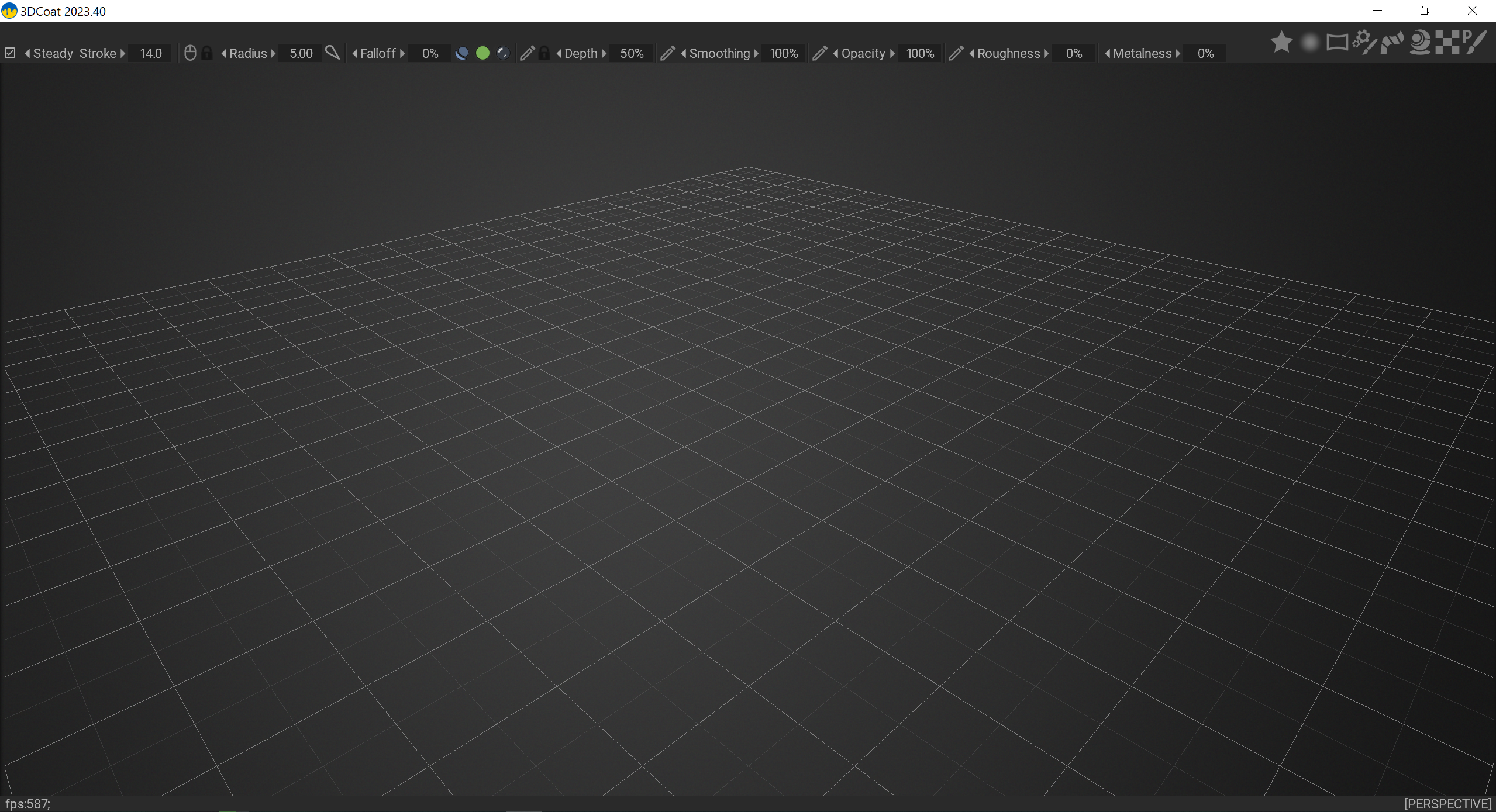
Task: Click the striped stroke mode icon
Action: pyautogui.click(x=1392, y=42)
